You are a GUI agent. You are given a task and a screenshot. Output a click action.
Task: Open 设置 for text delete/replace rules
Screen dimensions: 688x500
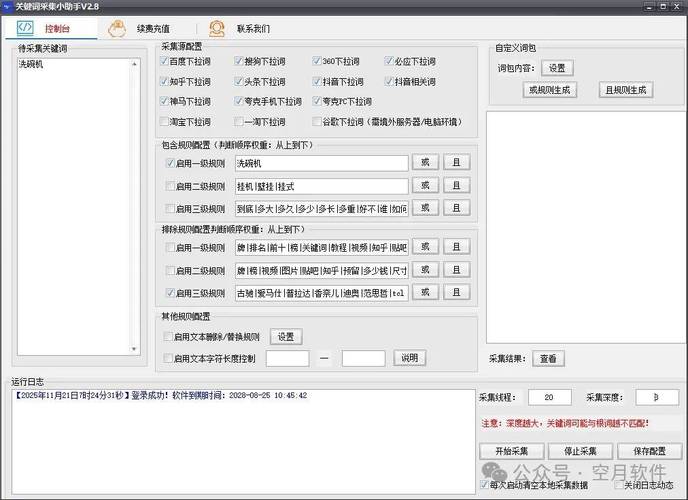pyautogui.click(x=286, y=336)
